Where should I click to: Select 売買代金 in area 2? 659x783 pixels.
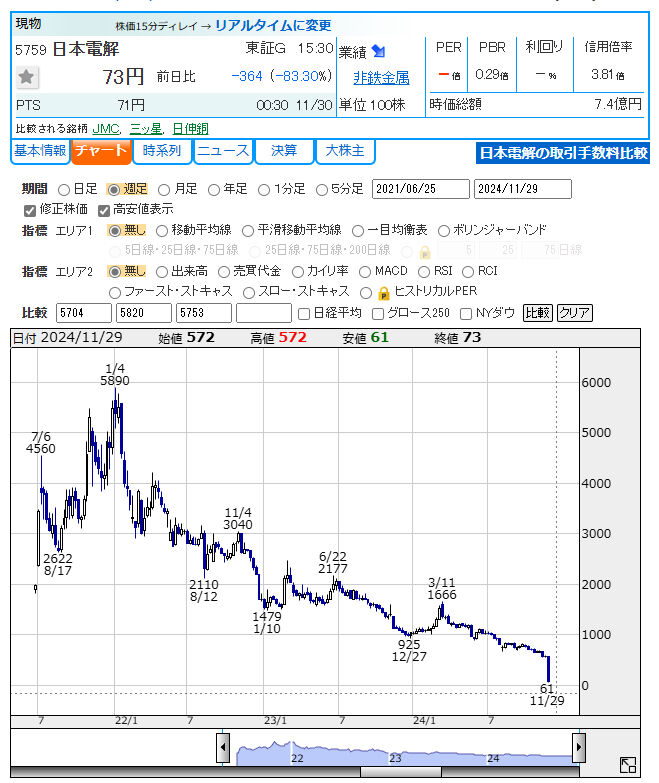pos(224,272)
